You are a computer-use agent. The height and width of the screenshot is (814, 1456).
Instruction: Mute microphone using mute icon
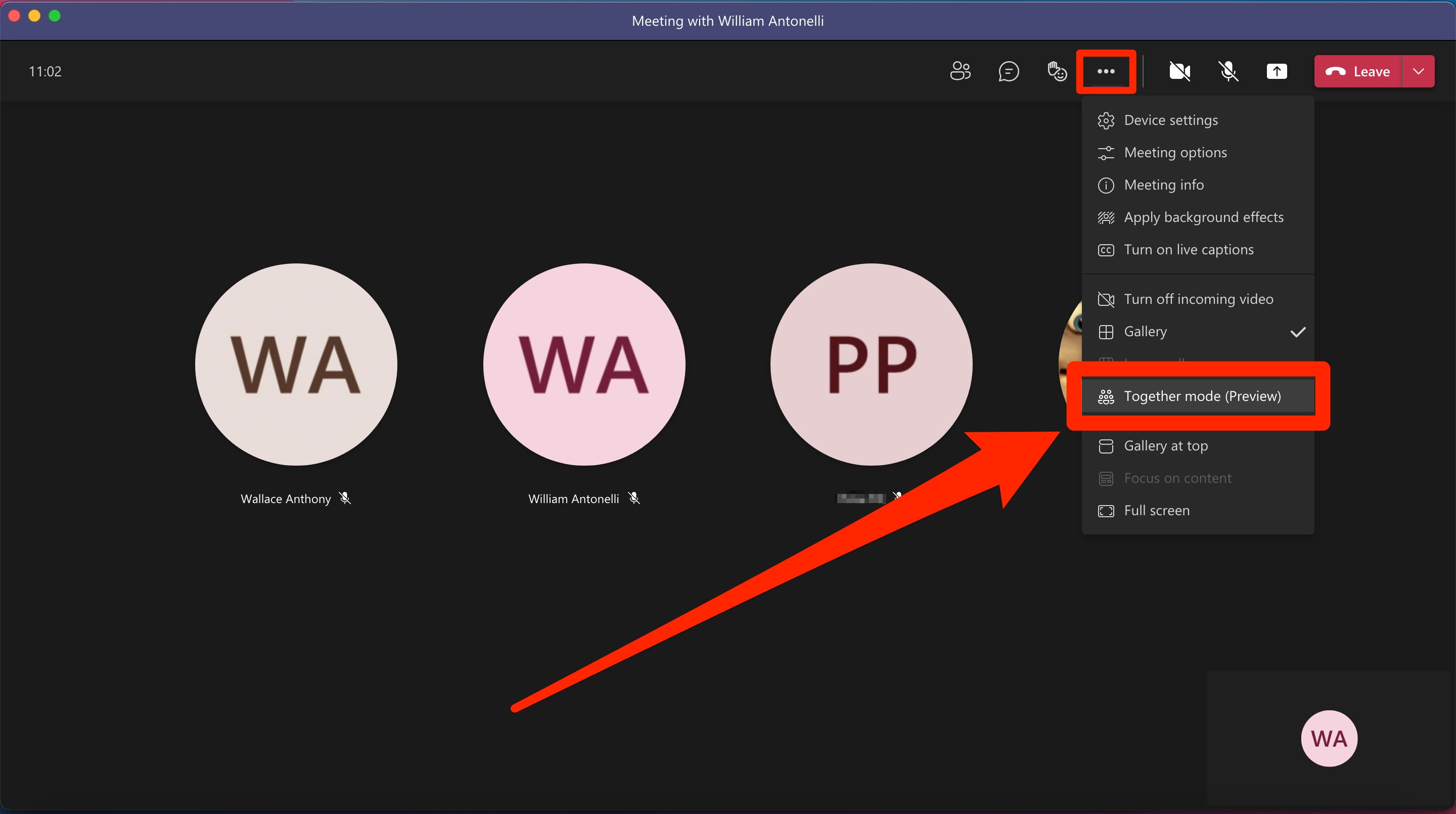coord(1228,70)
